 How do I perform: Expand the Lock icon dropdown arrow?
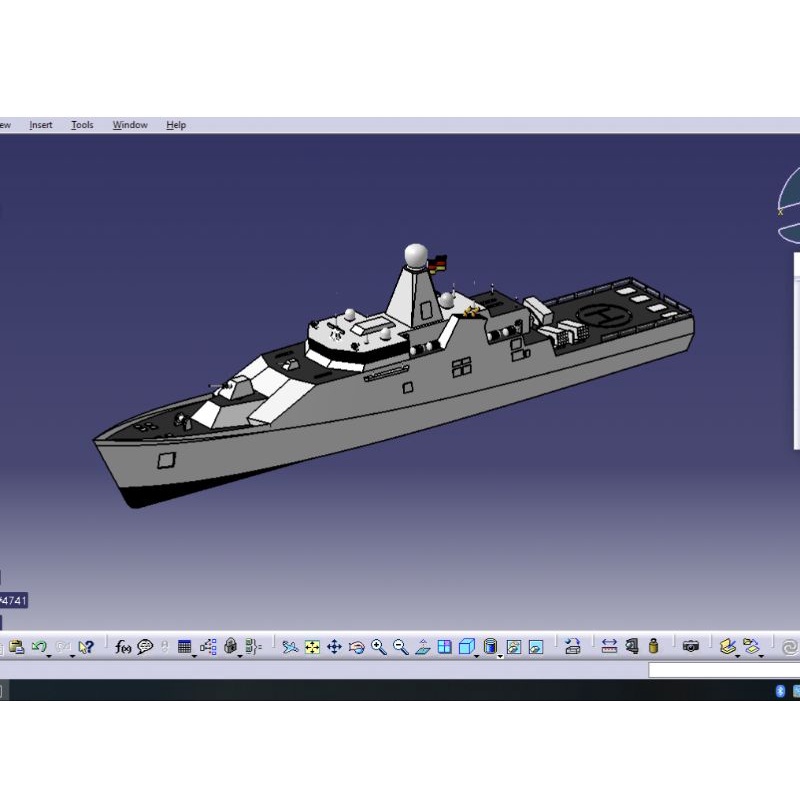[240, 656]
